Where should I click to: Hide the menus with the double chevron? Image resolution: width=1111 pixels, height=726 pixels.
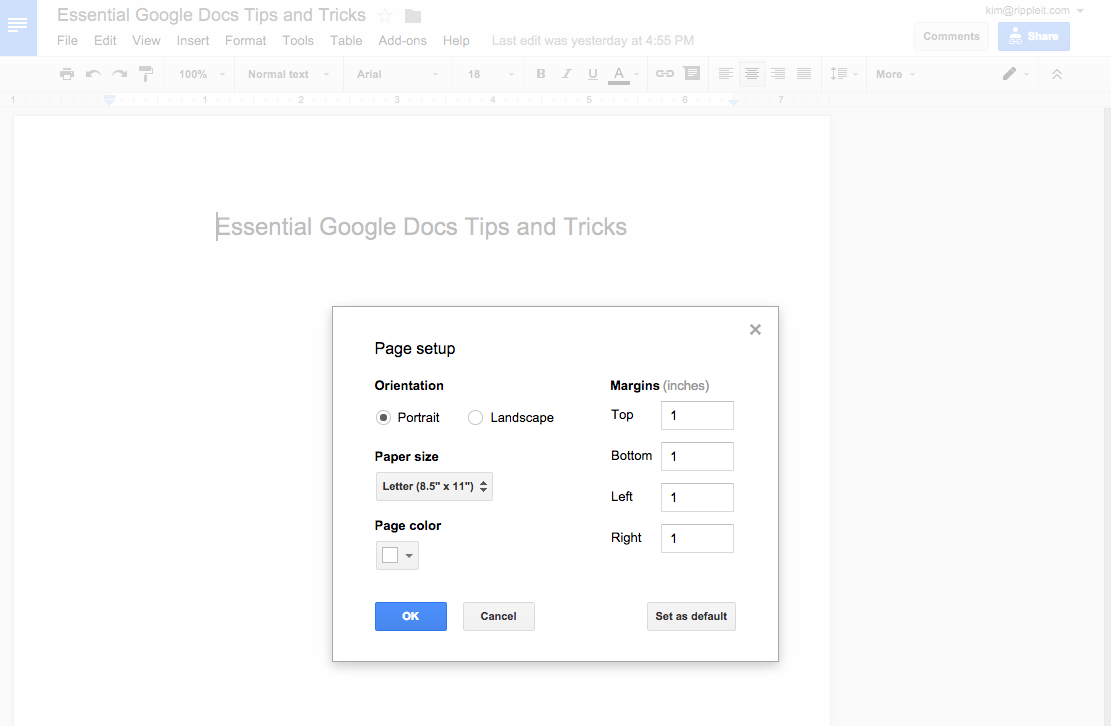[1056, 74]
